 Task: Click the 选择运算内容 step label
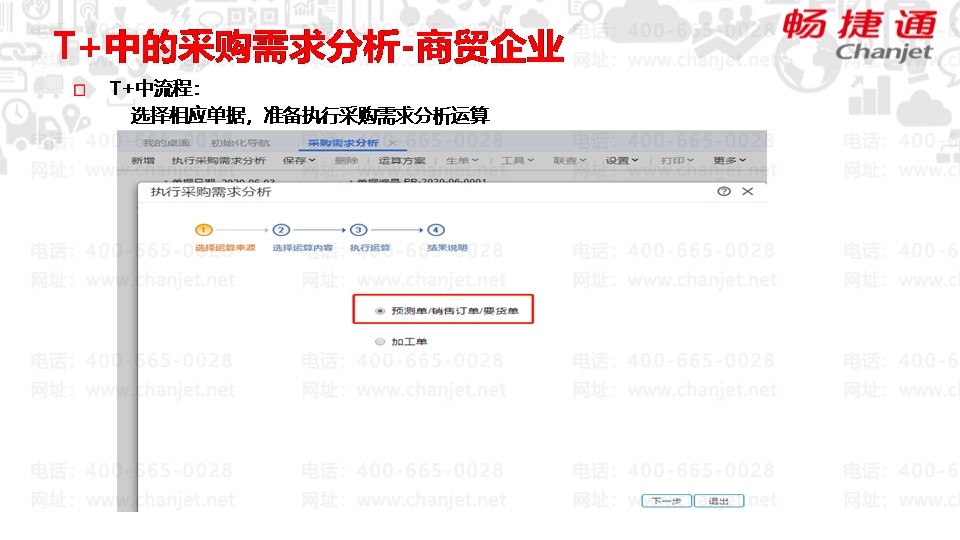tap(302, 248)
